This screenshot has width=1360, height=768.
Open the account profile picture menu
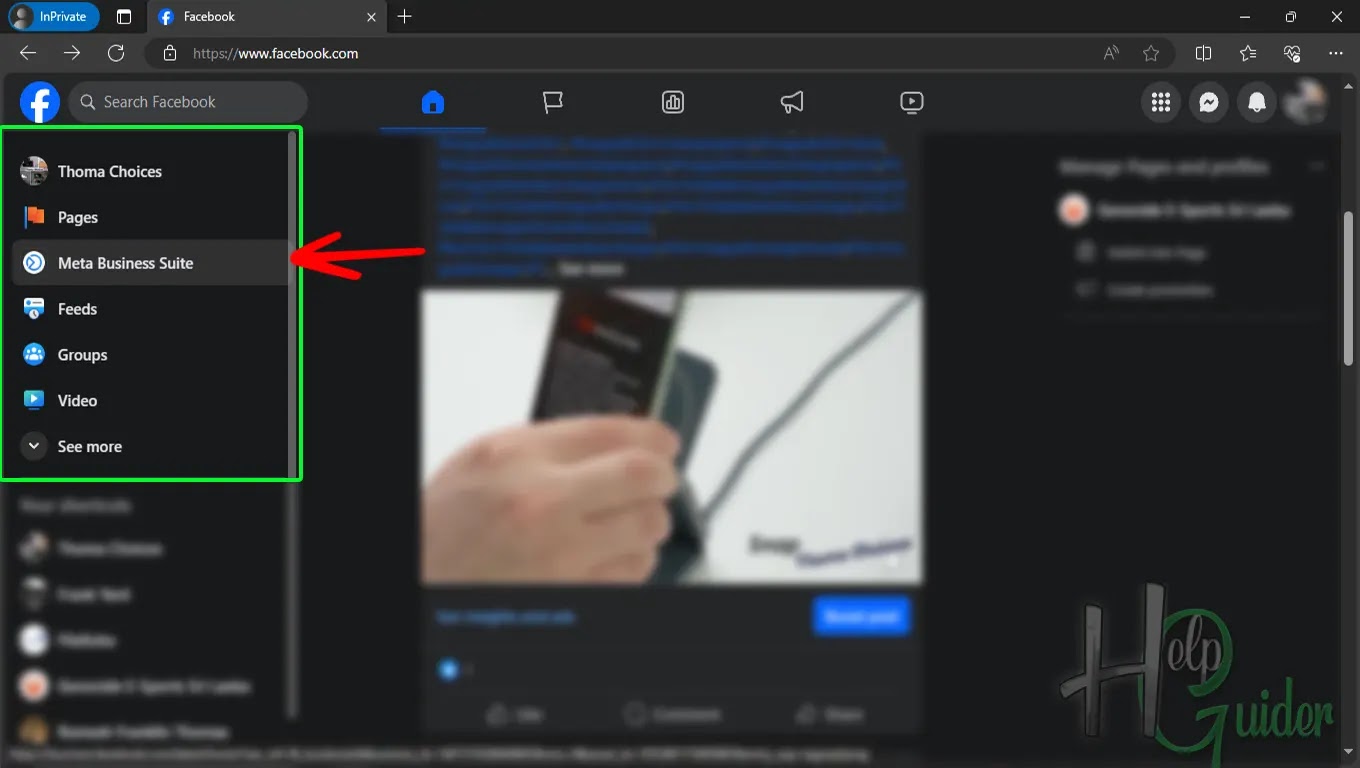pyautogui.click(x=1305, y=102)
